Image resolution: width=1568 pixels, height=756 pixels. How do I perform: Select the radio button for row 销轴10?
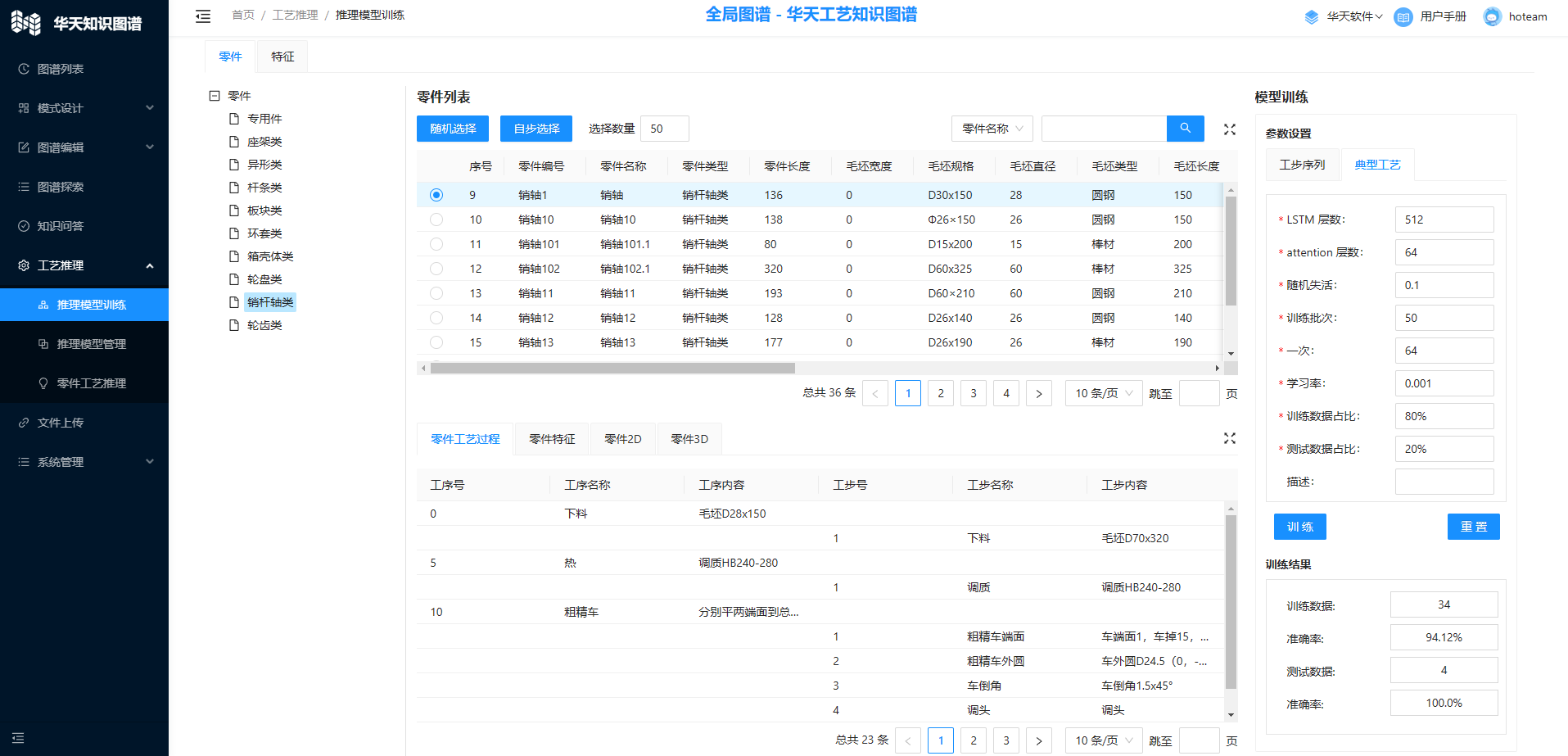[436, 220]
